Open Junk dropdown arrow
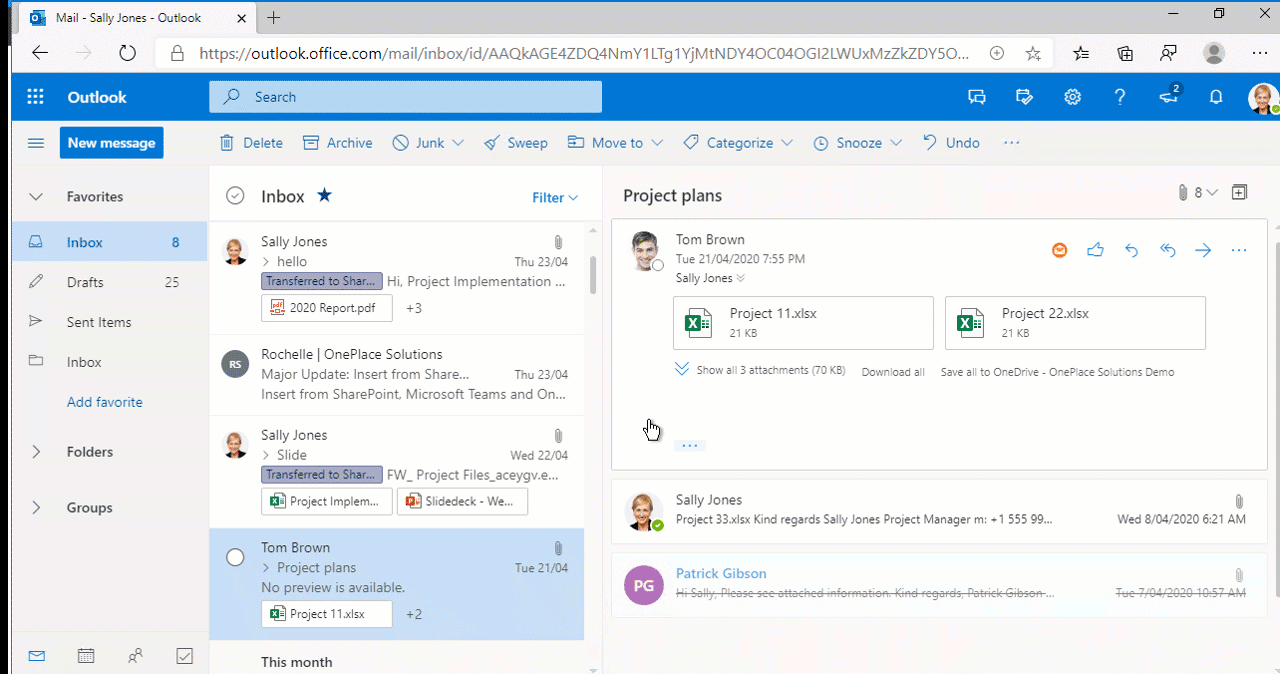The width and height of the screenshot is (1280, 674). [458, 143]
